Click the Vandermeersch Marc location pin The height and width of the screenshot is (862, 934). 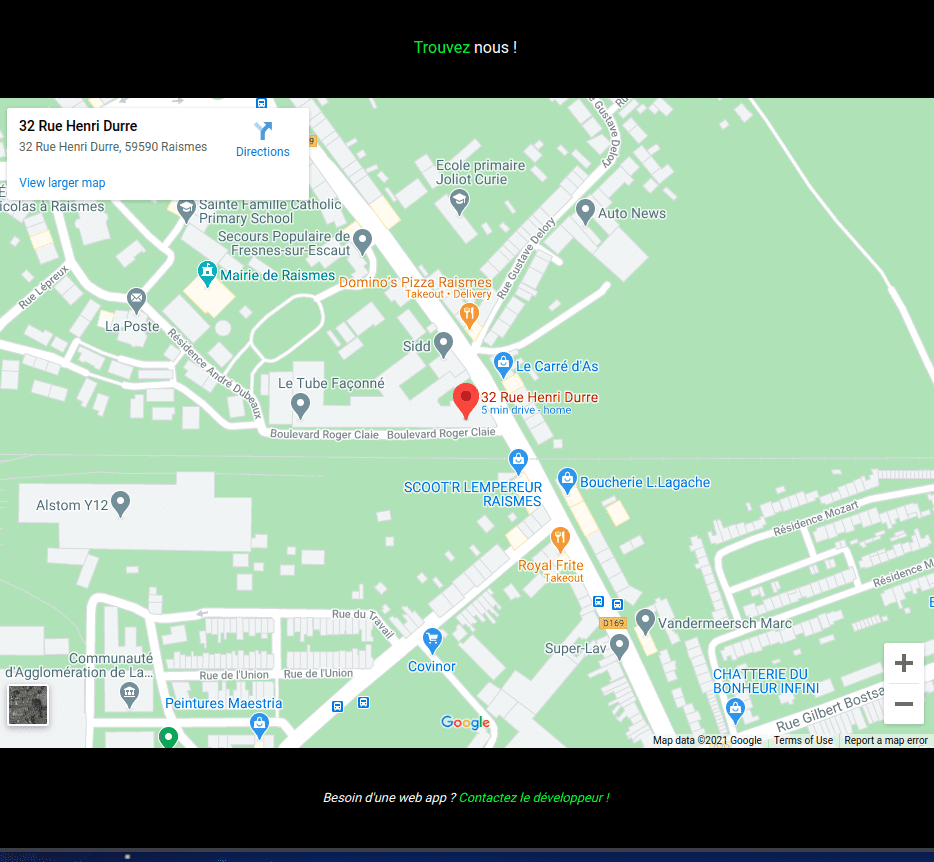click(645, 623)
